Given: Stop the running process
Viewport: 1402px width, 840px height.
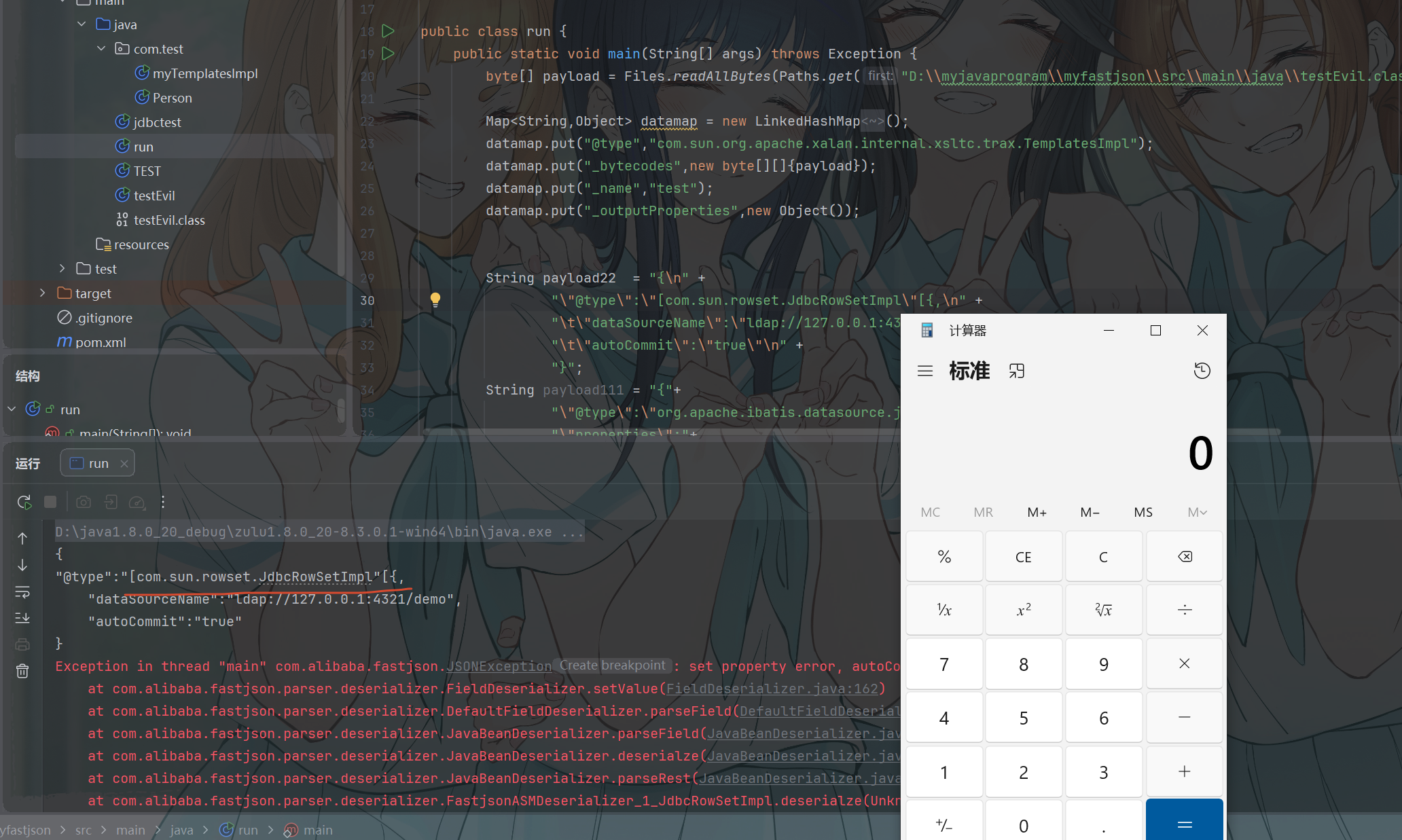Looking at the screenshot, I should click(x=50, y=502).
